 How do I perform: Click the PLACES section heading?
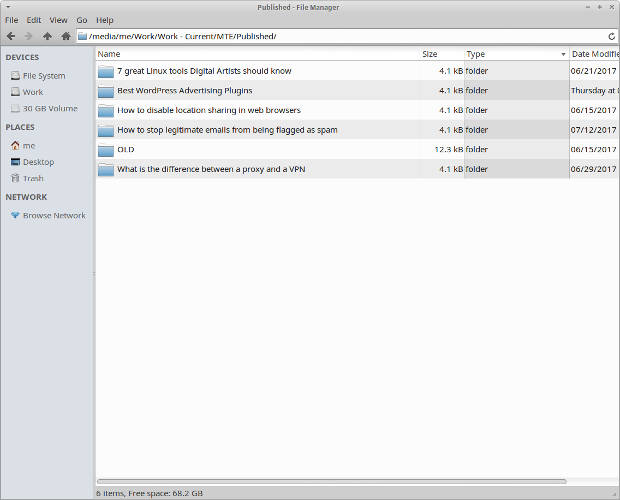pos(20,127)
